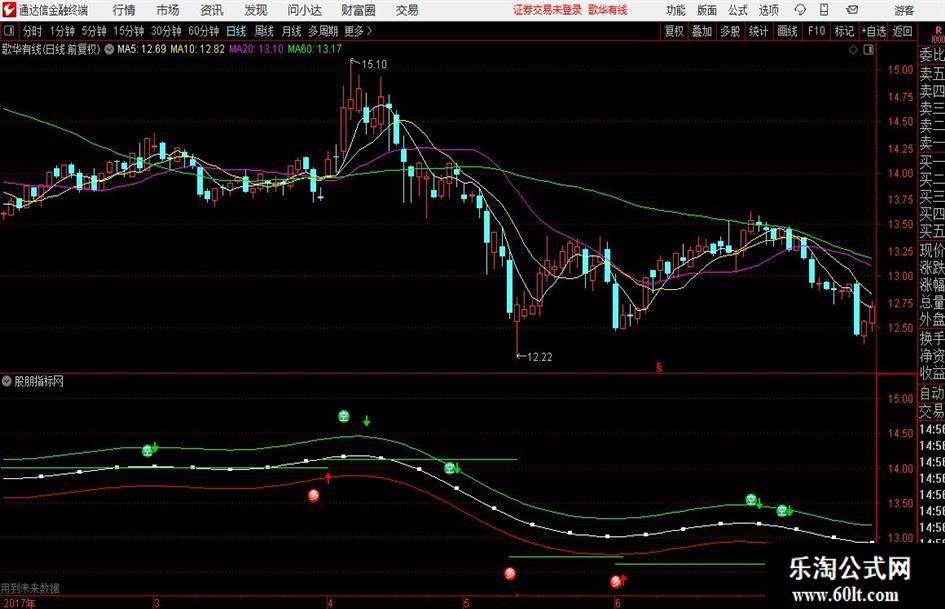The width and height of the screenshot is (945, 609).
Task: Click the 标记 mark button
Action: coord(844,31)
